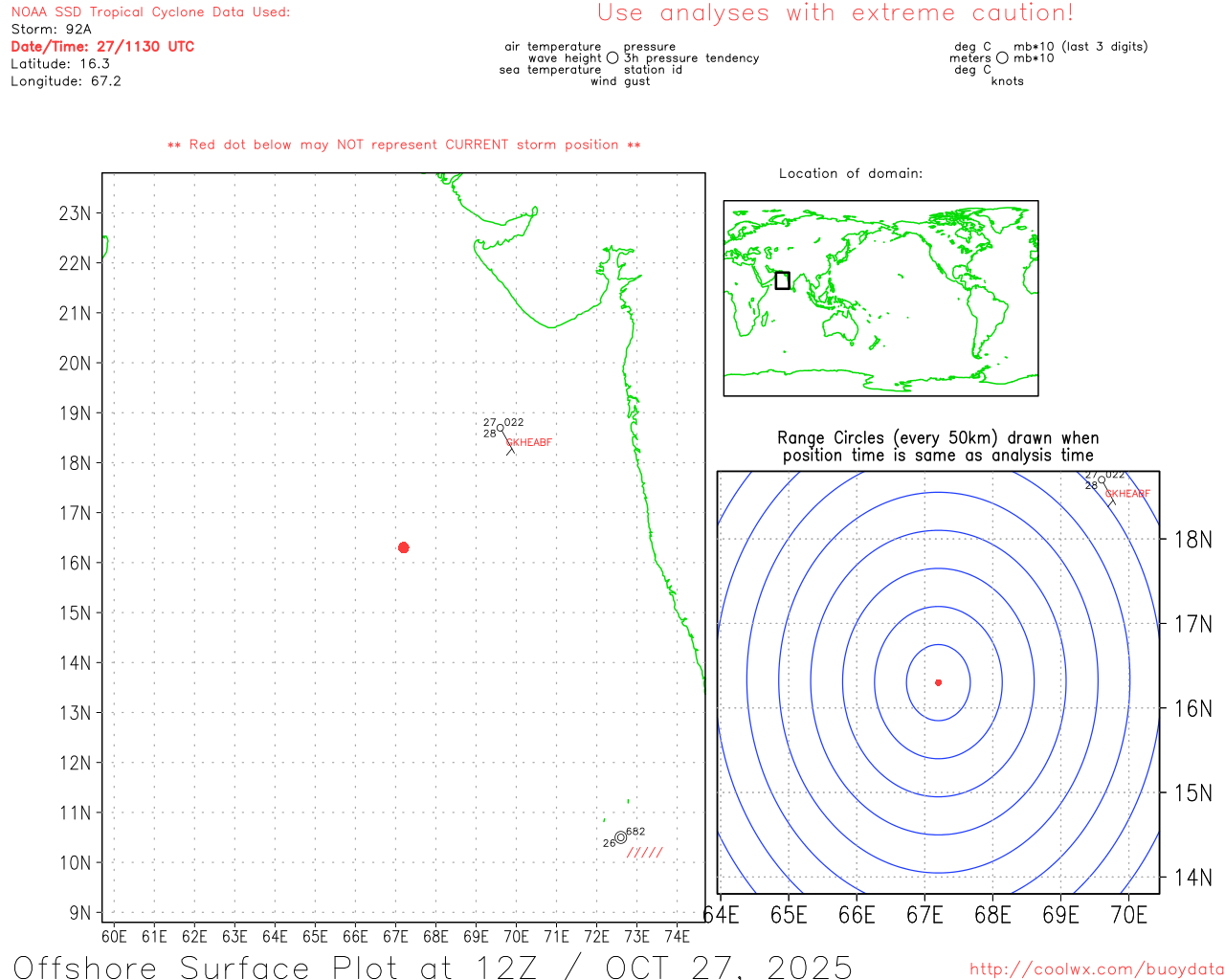Click the red slashes below buoy 682
The image size is (1225, 980).
645,853
